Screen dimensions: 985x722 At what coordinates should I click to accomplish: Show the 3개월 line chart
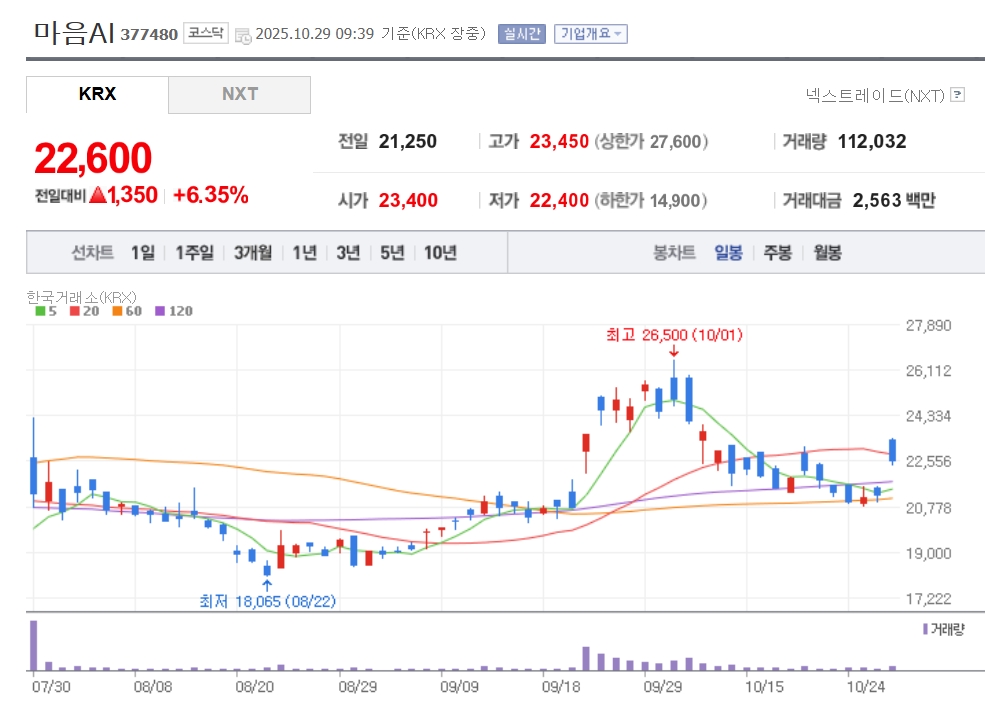coord(253,253)
